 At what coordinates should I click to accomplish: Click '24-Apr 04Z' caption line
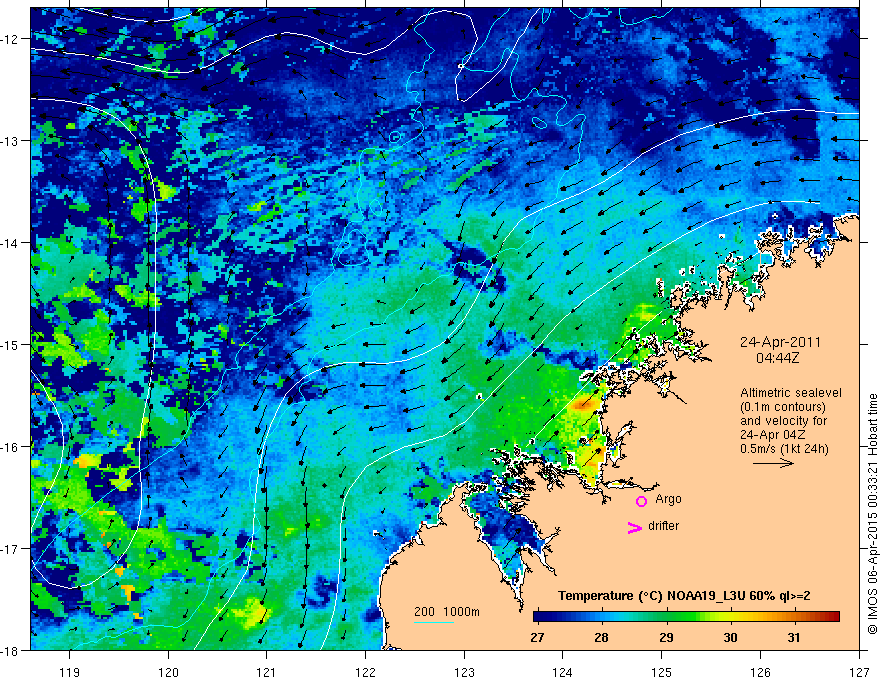pyautogui.click(x=773, y=434)
